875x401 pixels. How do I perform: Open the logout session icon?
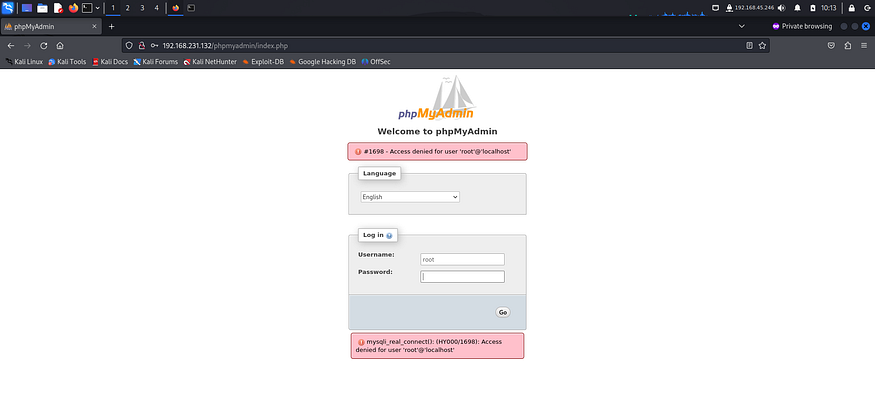pyautogui.click(x=867, y=8)
